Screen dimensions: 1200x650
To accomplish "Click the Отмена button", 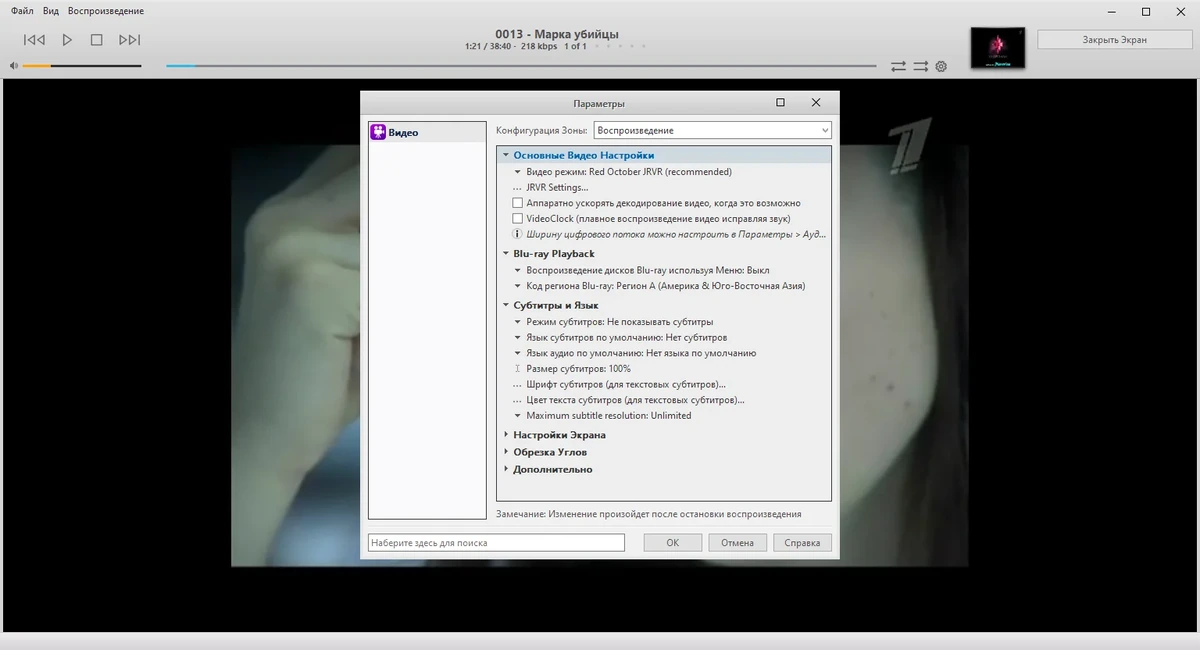I will click(737, 542).
